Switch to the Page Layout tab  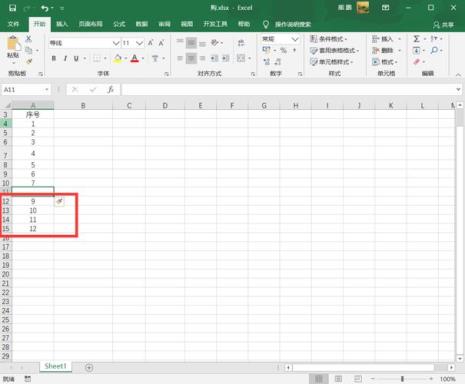point(90,24)
